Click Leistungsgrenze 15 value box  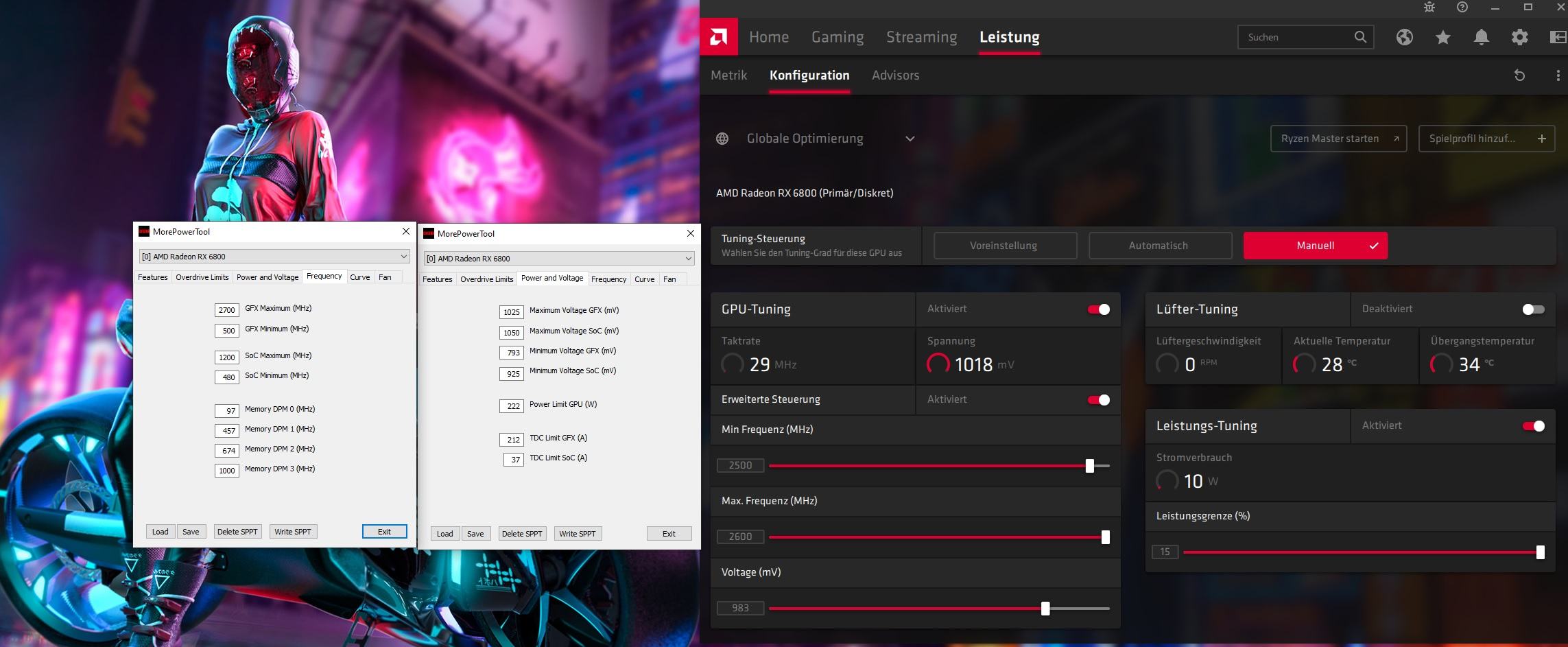(1165, 552)
